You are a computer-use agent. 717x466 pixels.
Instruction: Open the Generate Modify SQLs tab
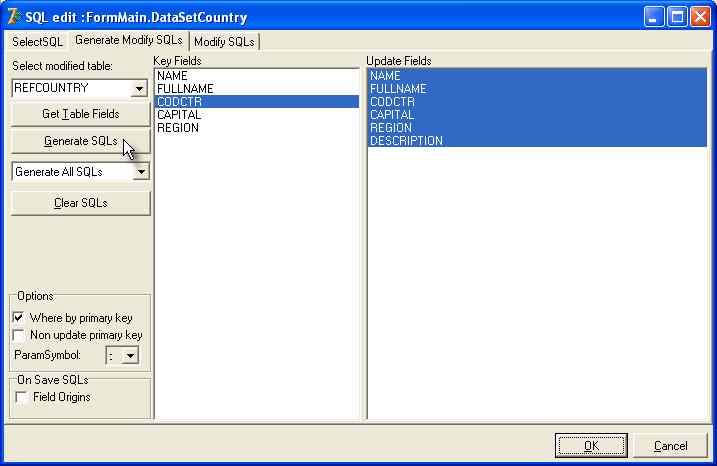[128, 40]
